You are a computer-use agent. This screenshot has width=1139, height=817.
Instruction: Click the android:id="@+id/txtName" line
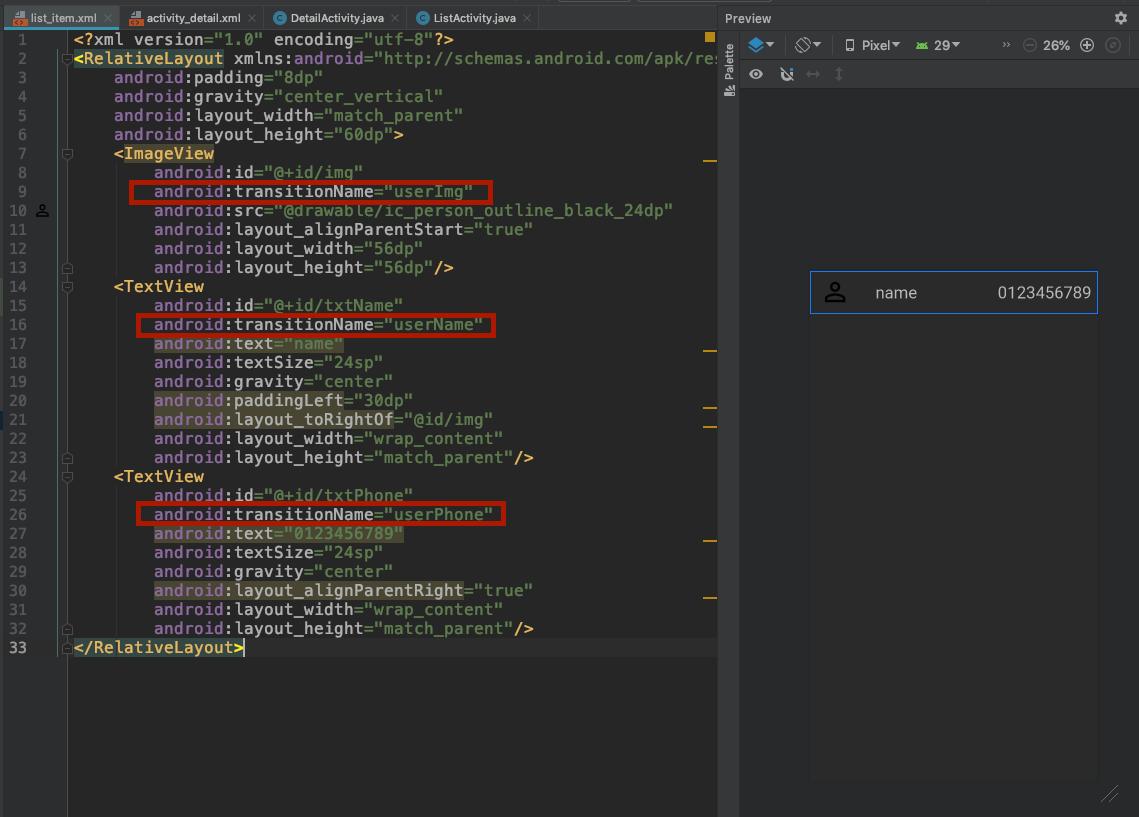point(278,306)
